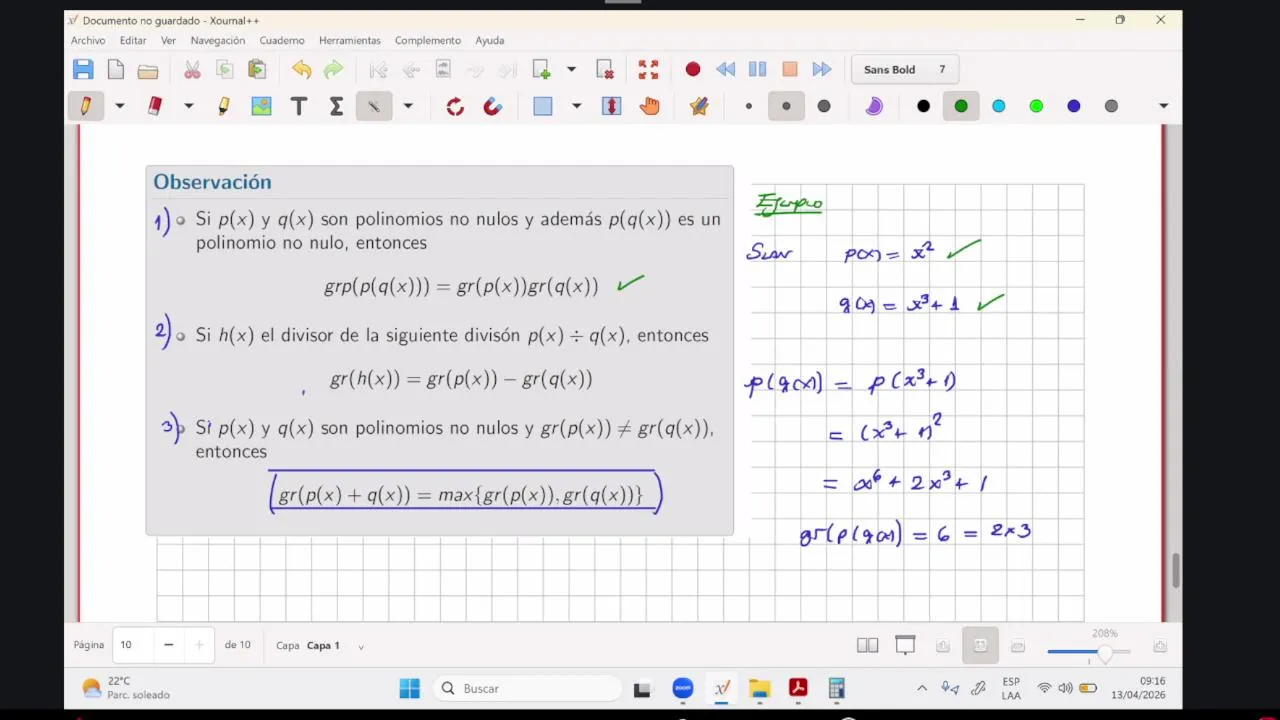Save the document with the floppy disk icon
The height and width of the screenshot is (720, 1280).
(x=83, y=69)
